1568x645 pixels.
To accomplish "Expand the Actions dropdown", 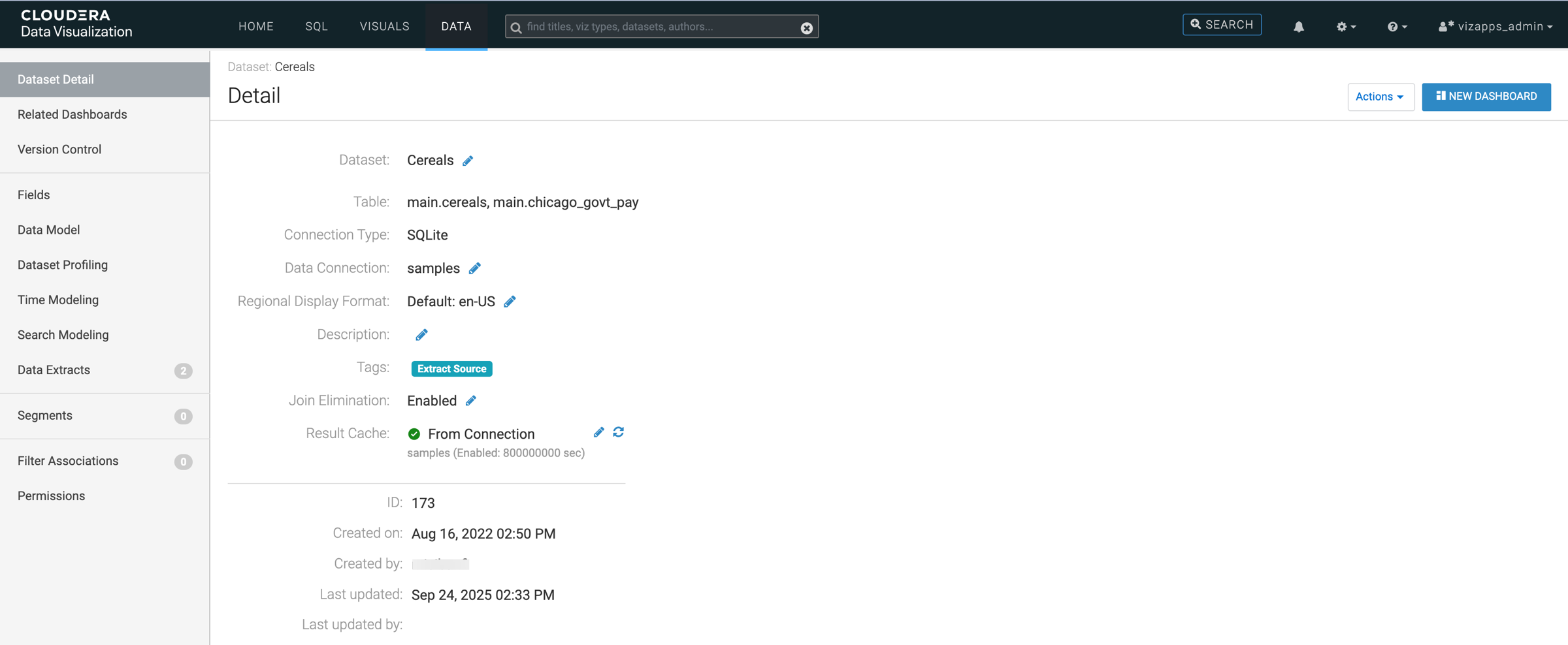I will pyautogui.click(x=1380, y=97).
